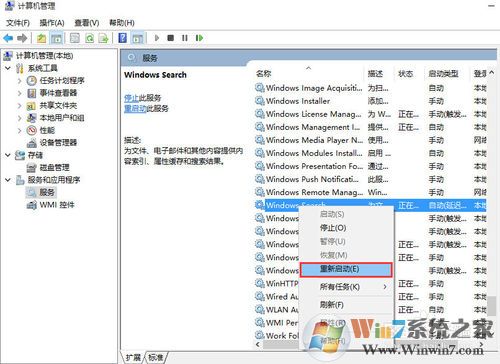Switch to the 标准 tab
This screenshot has width=500, height=364.
pyautogui.click(x=156, y=358)
